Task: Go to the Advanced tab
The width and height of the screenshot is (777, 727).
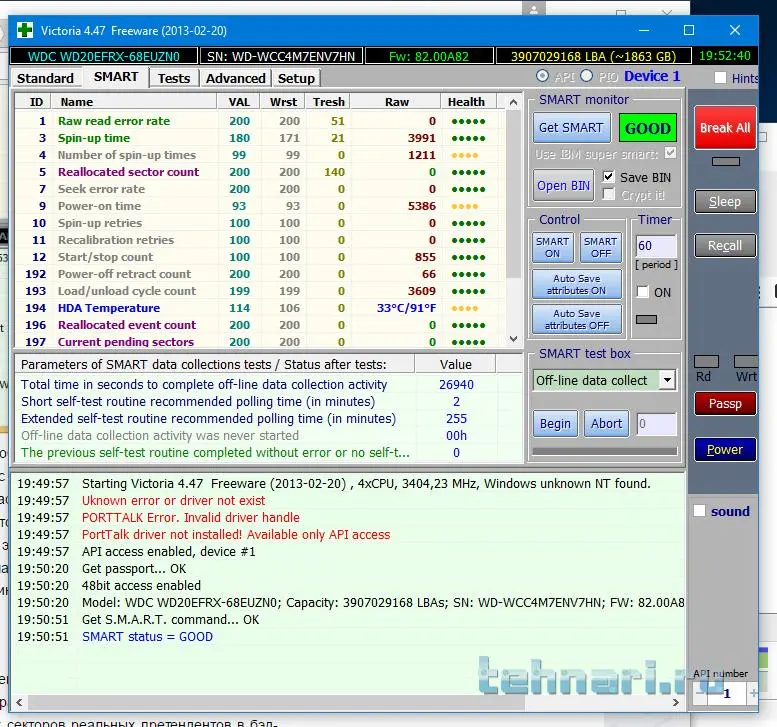Action: [x=236, y=78]
